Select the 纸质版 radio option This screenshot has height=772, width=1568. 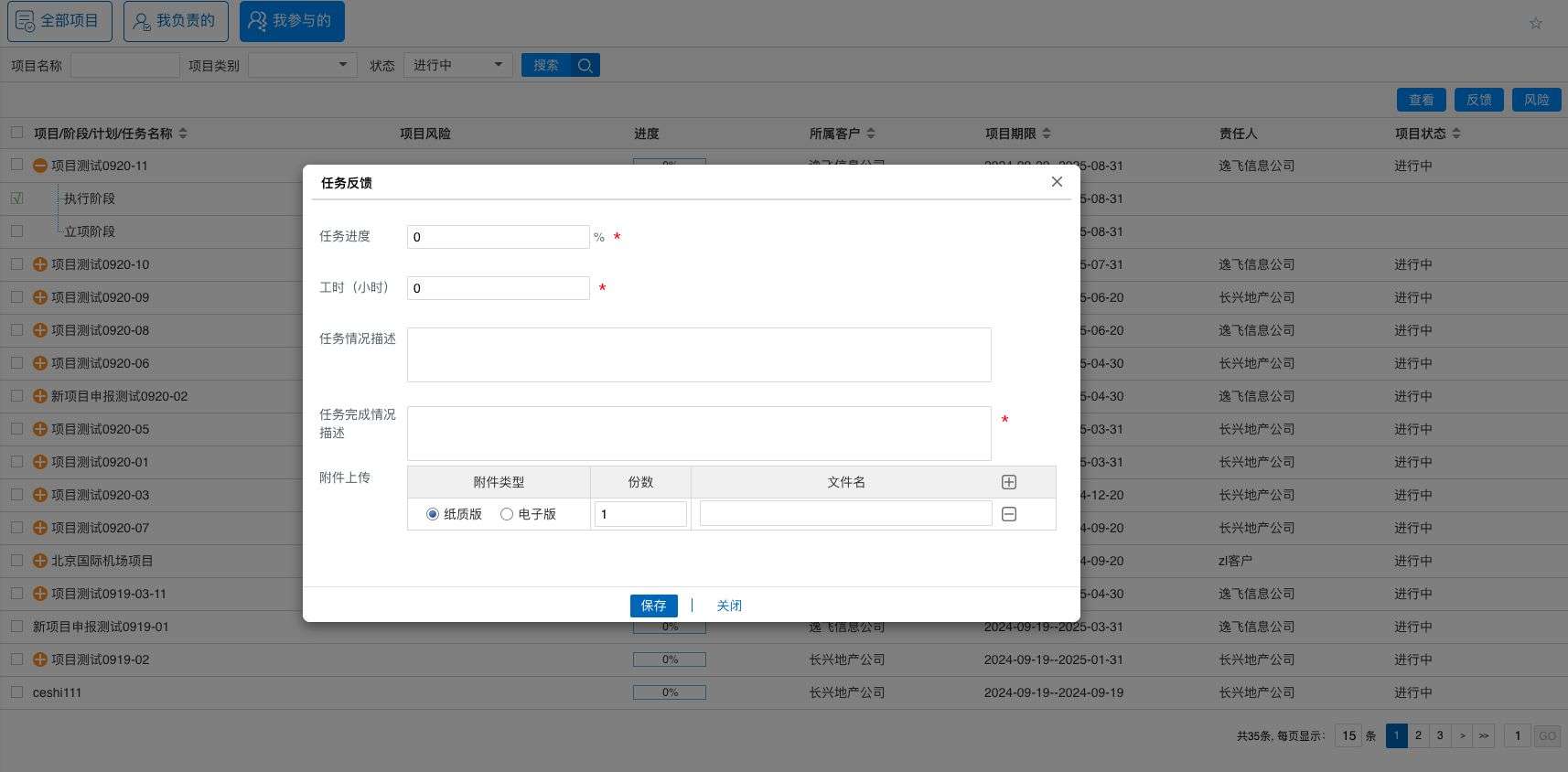point(433,514)
